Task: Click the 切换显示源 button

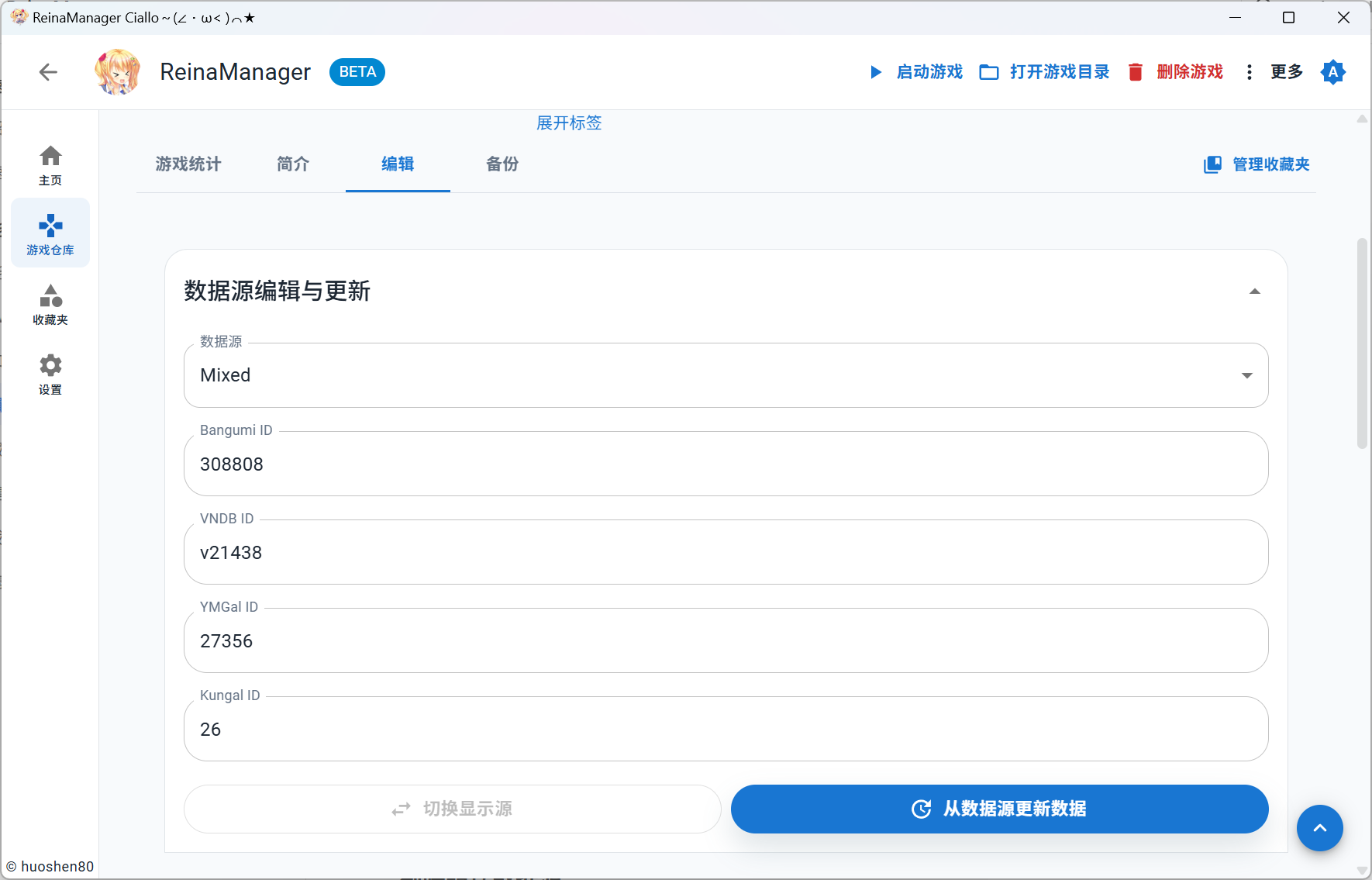Action: click(453, 809)
